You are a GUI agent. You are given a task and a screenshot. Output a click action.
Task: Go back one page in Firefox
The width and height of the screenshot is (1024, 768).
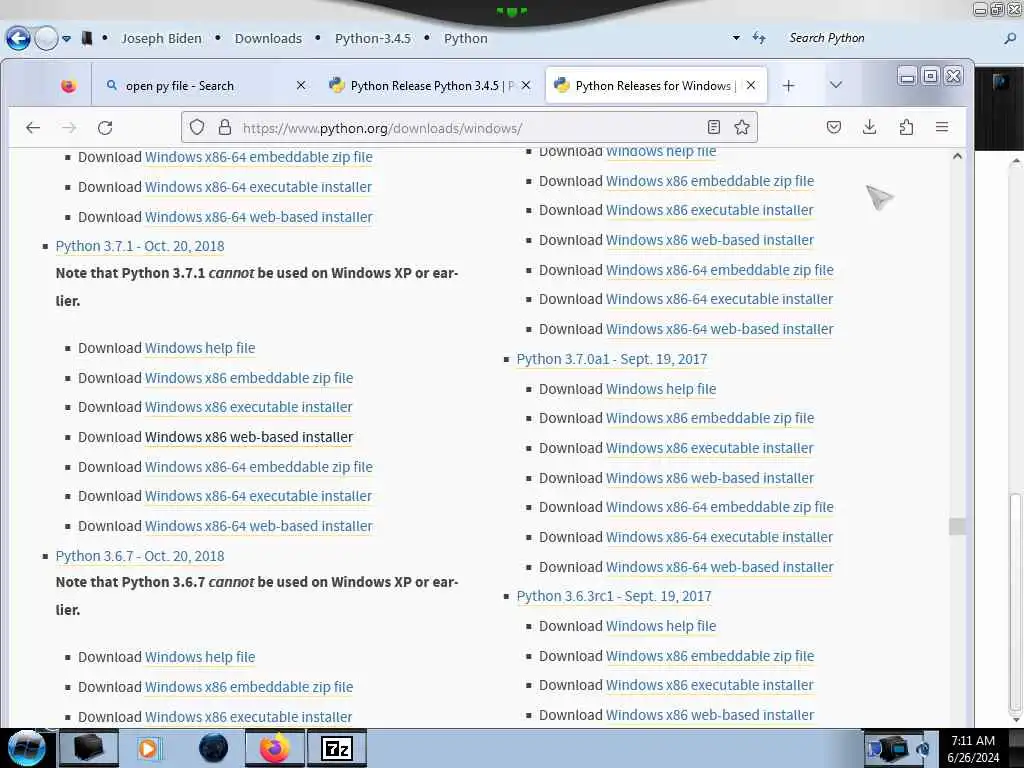pos(33,127)
